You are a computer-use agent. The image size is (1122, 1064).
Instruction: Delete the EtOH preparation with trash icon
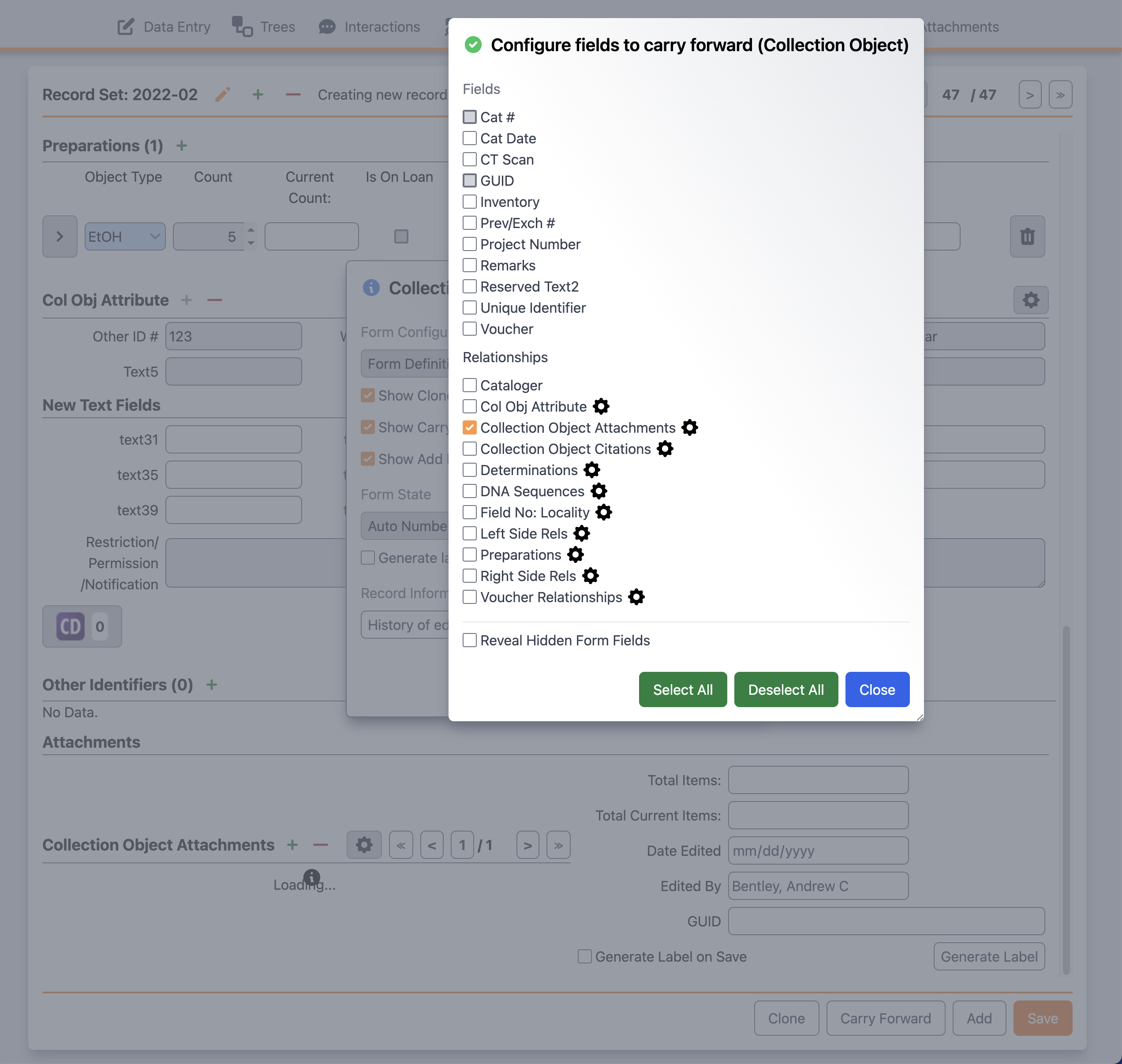(1027, 236)
